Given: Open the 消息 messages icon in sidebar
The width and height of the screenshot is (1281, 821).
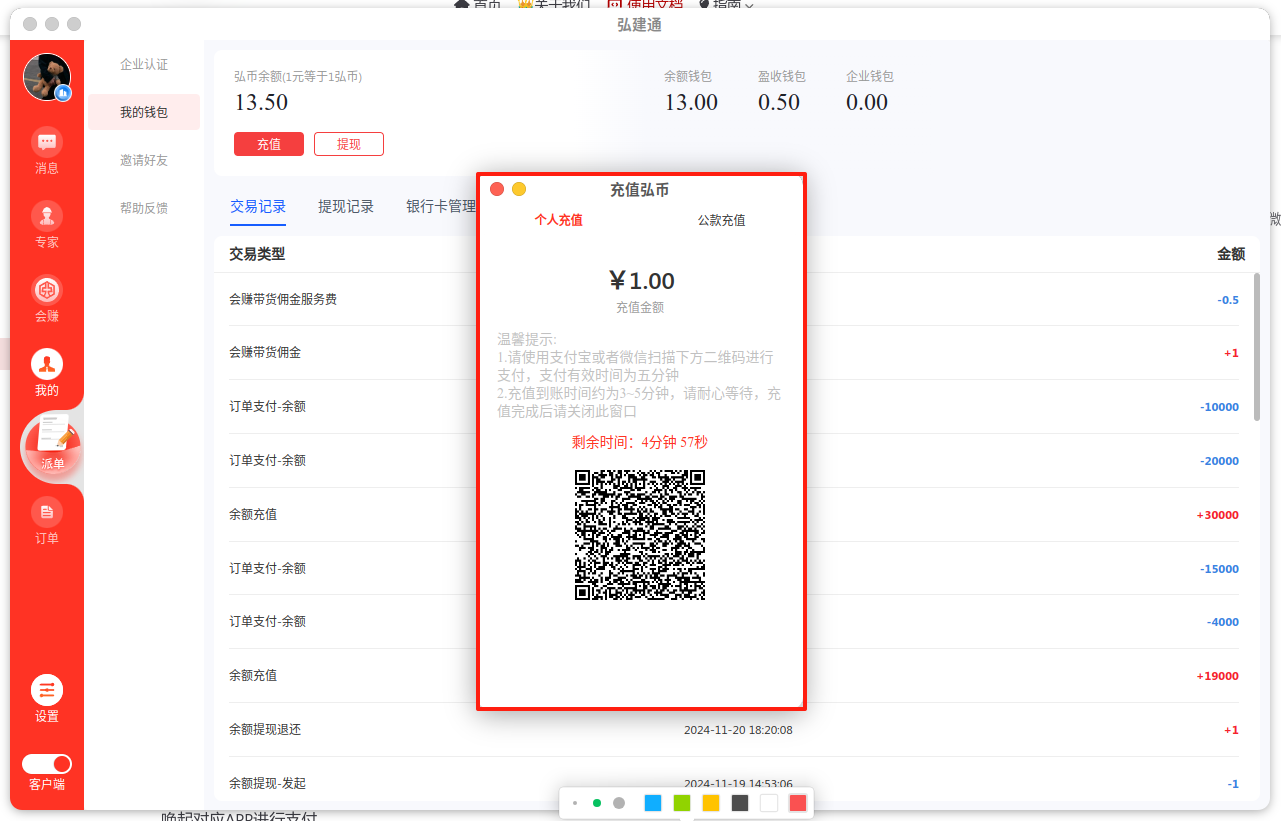Looking at the screenshot, I should click(47, 142).
